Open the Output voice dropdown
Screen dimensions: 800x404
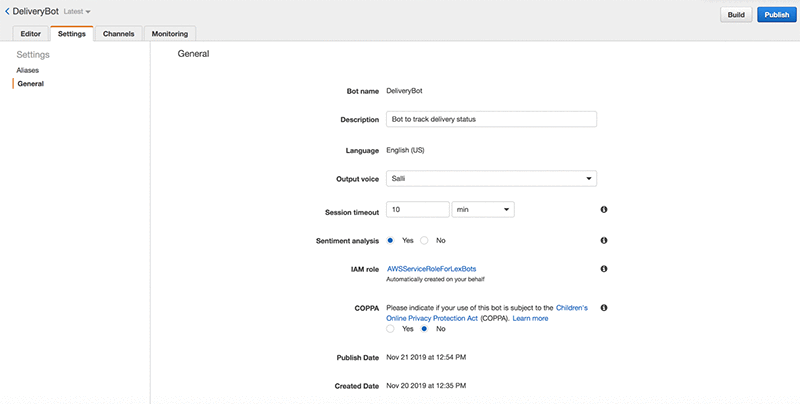coord(490,179)
